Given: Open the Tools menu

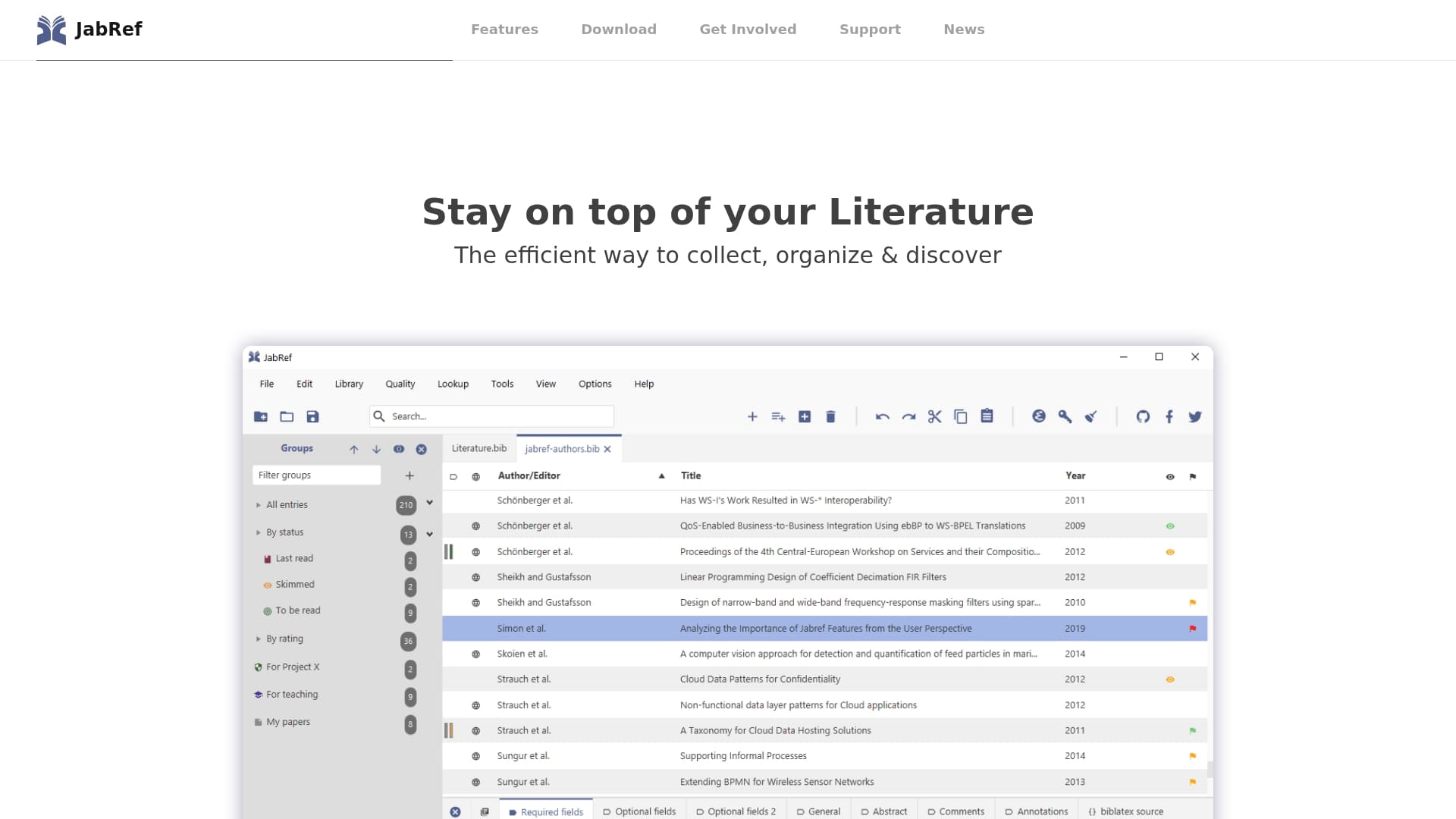Looking at the screenshot, I should (x=502, y=384).
